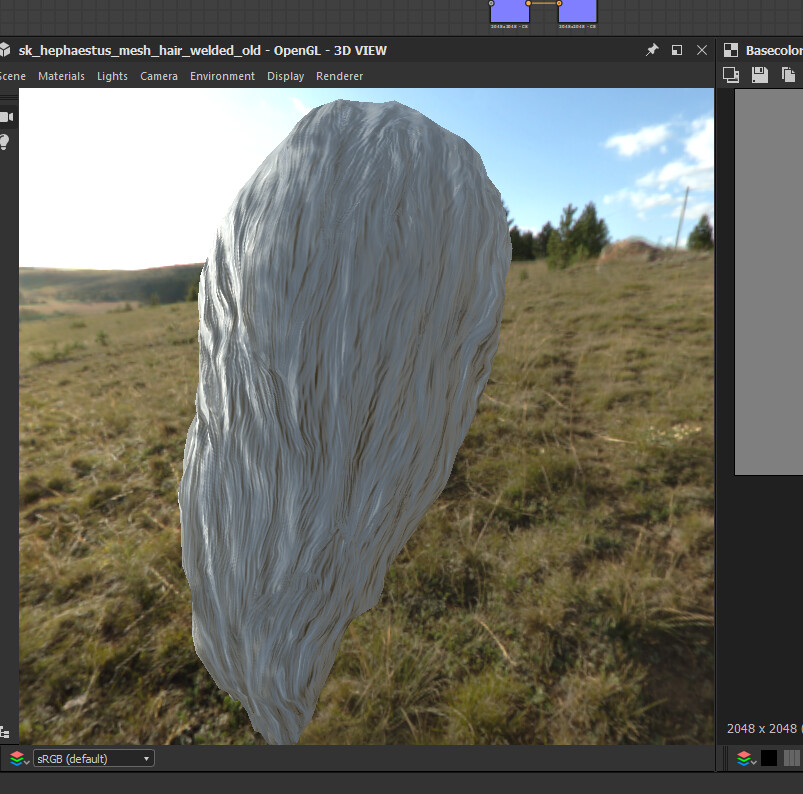Close the 3D VIEW panel
This screenshot has height=794, width=803.
(702, 50)
